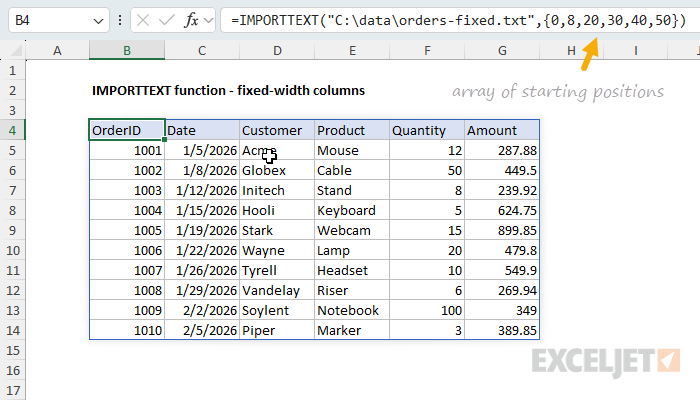The width and height of the screenshot is (700, 400).
Task: Click customer cell Vandelay
Action: tap(277, 291)
